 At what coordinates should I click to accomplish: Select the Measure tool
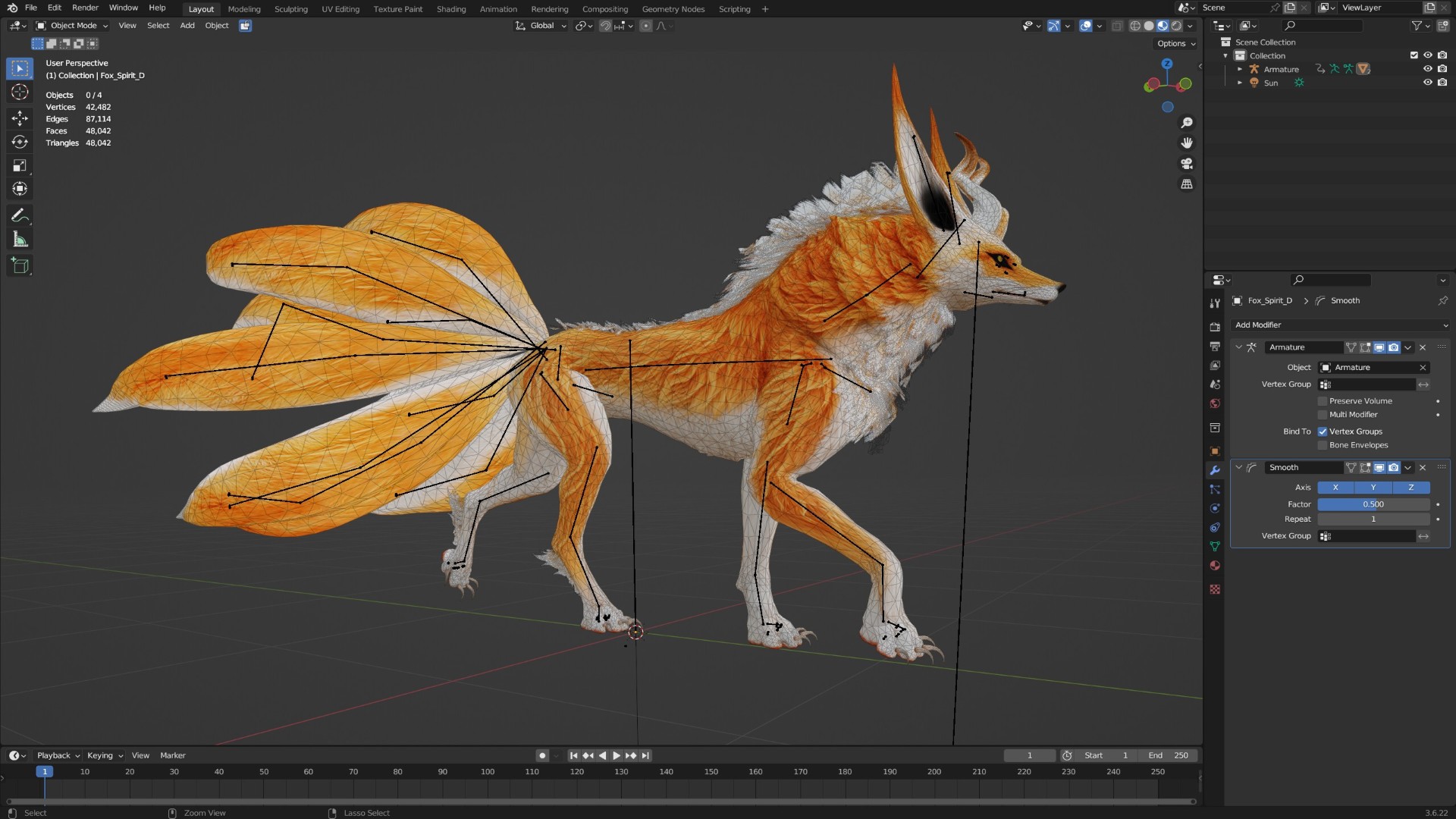click(20, 240)
